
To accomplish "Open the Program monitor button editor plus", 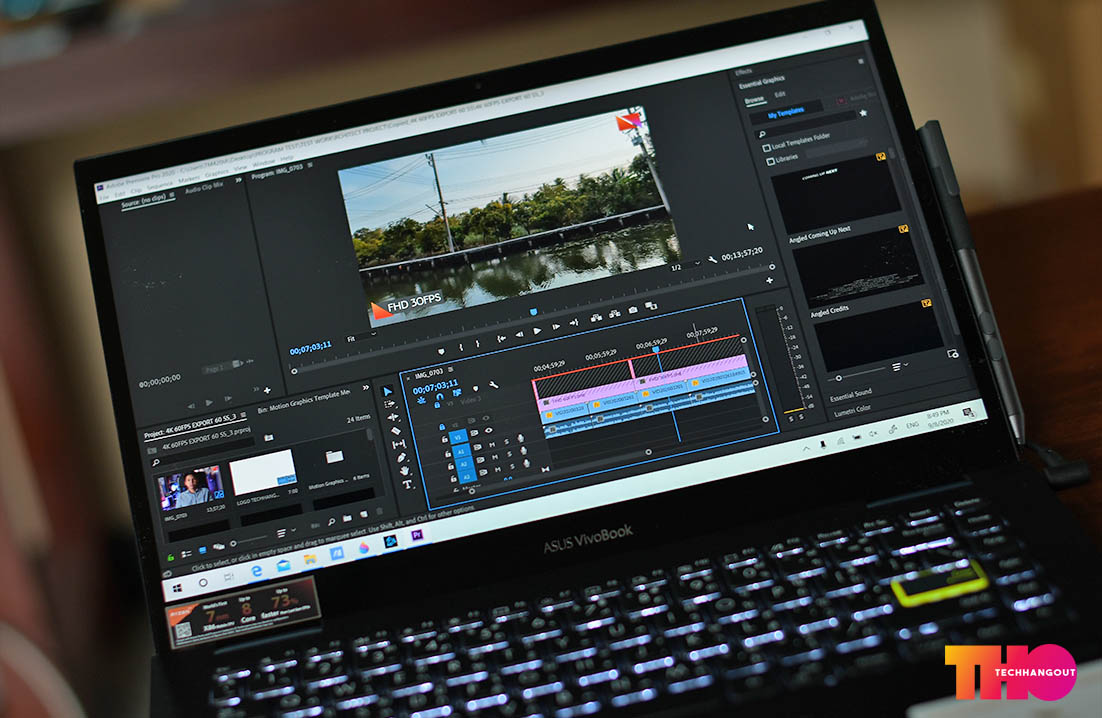I will click(770, 280).
